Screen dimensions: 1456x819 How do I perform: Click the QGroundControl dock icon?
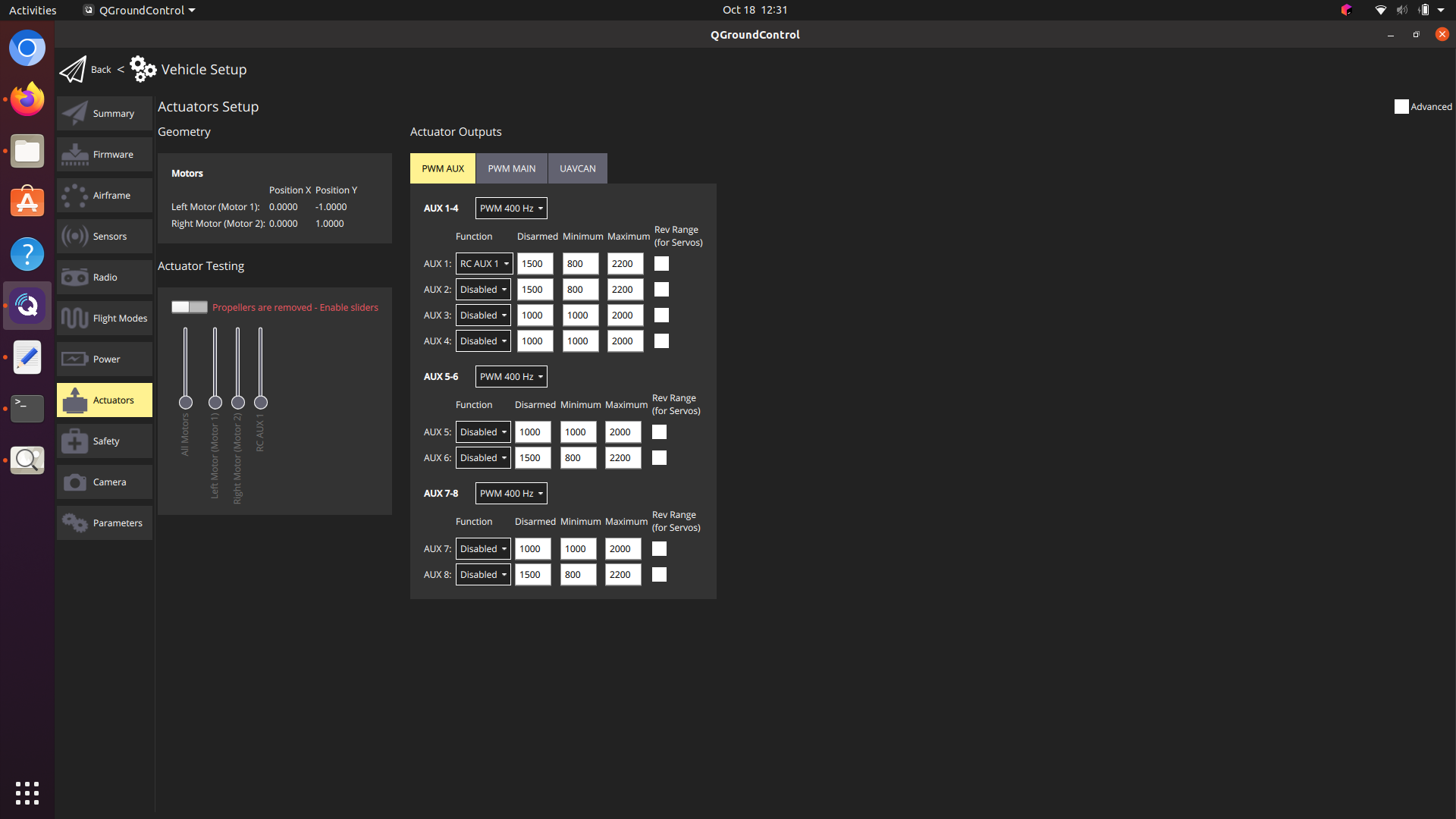[x=27, y=306]
